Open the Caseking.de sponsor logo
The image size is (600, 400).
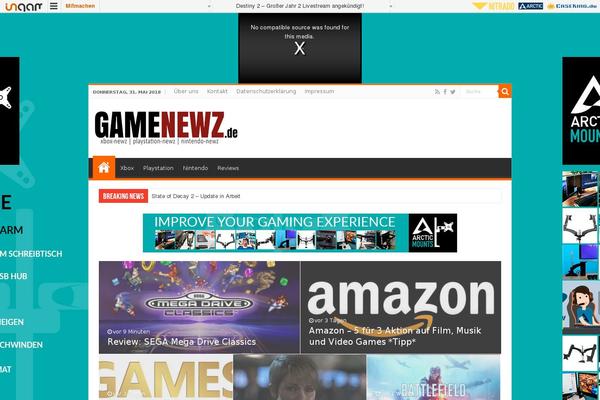572,6
